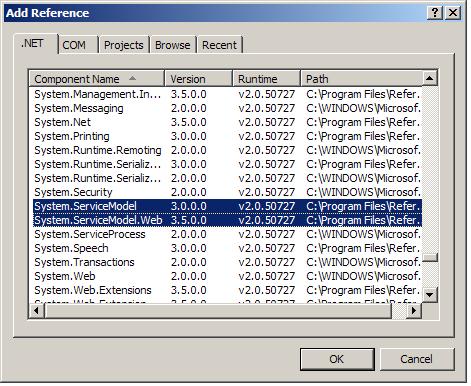
Task: Open the COM tab
Action: (x=78, y=45)
